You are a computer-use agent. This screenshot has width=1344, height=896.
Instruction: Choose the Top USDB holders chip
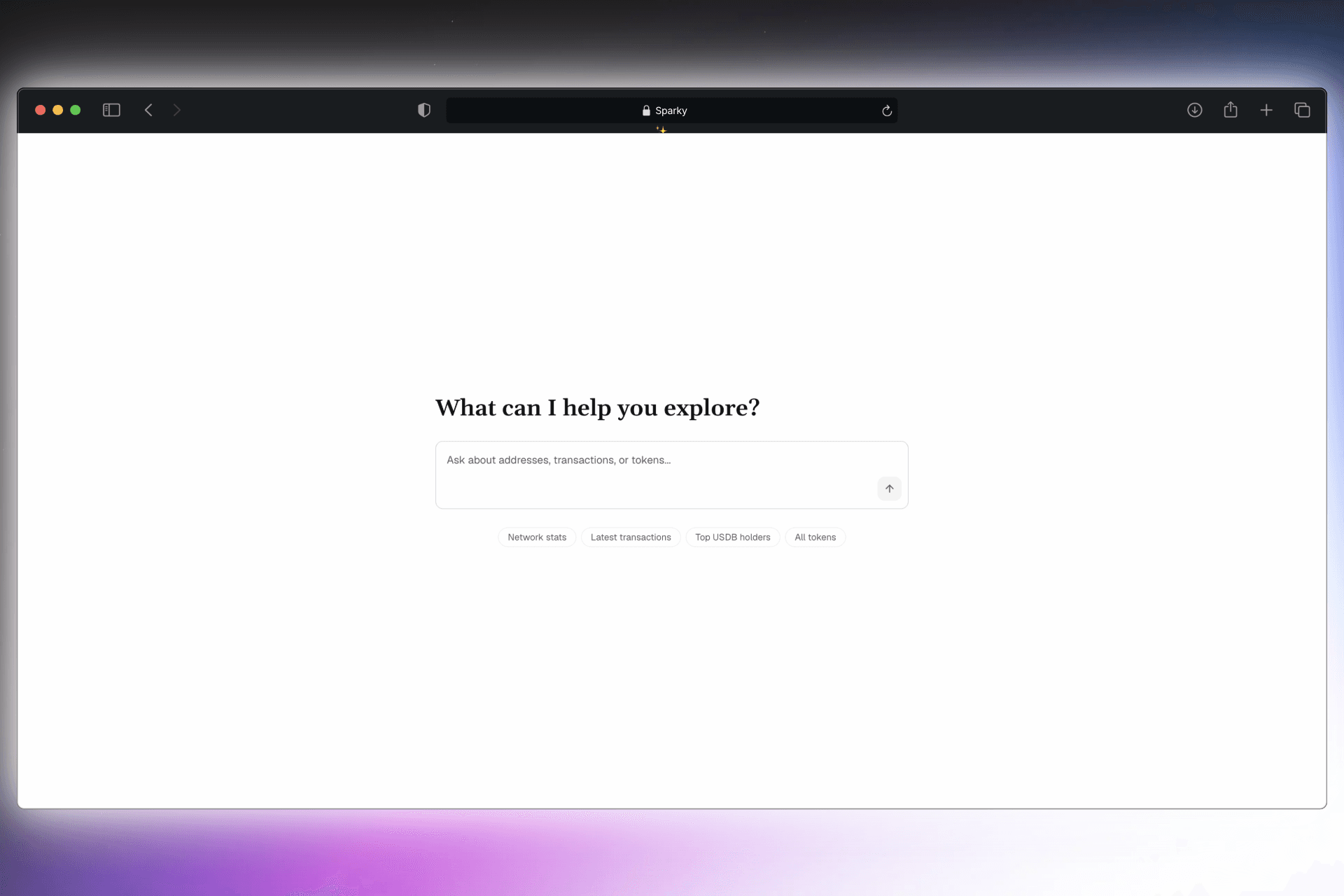click(x=732, y=537)
